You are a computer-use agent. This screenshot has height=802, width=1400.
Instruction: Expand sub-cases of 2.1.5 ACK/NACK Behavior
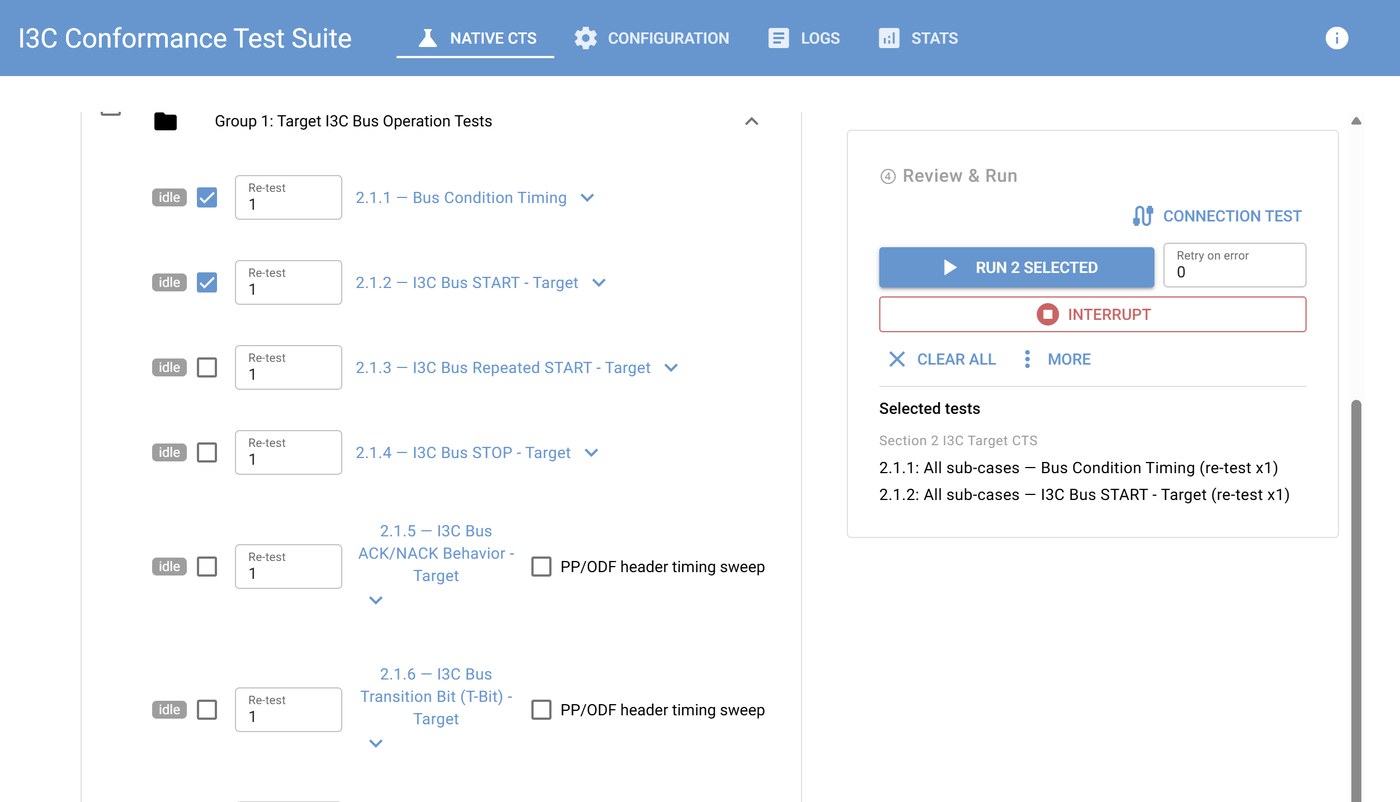(376, 600)
